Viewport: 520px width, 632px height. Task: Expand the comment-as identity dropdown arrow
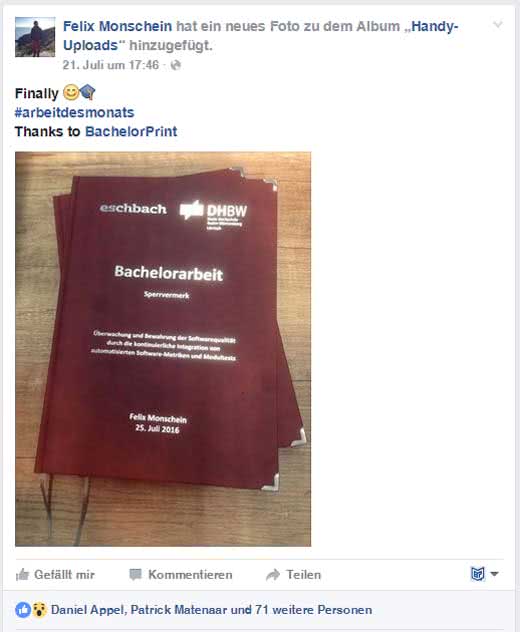tap(495, 574)
